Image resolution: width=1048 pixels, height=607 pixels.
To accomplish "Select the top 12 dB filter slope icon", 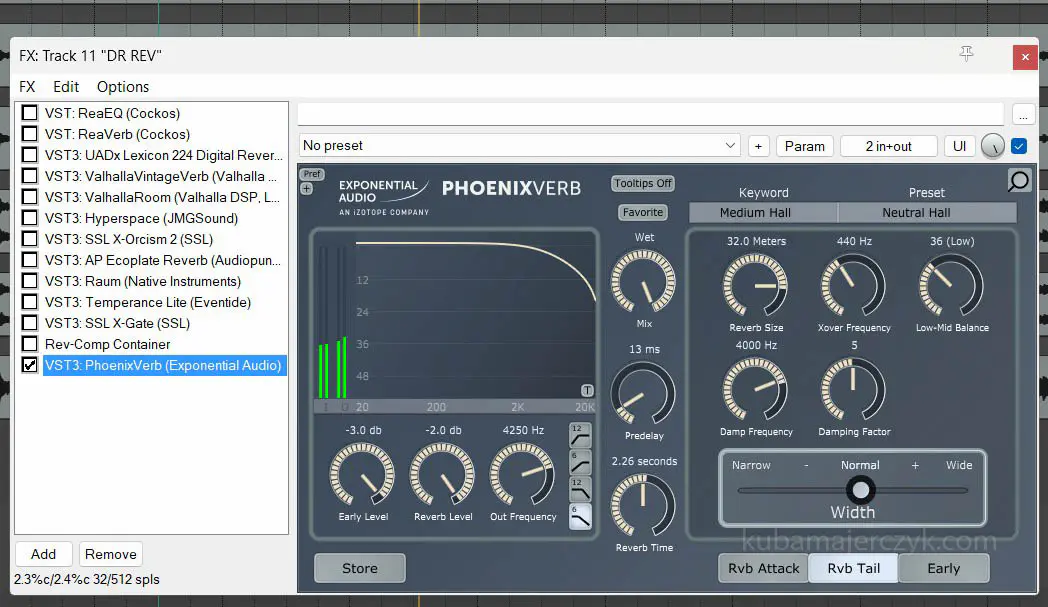I will 580,435.
